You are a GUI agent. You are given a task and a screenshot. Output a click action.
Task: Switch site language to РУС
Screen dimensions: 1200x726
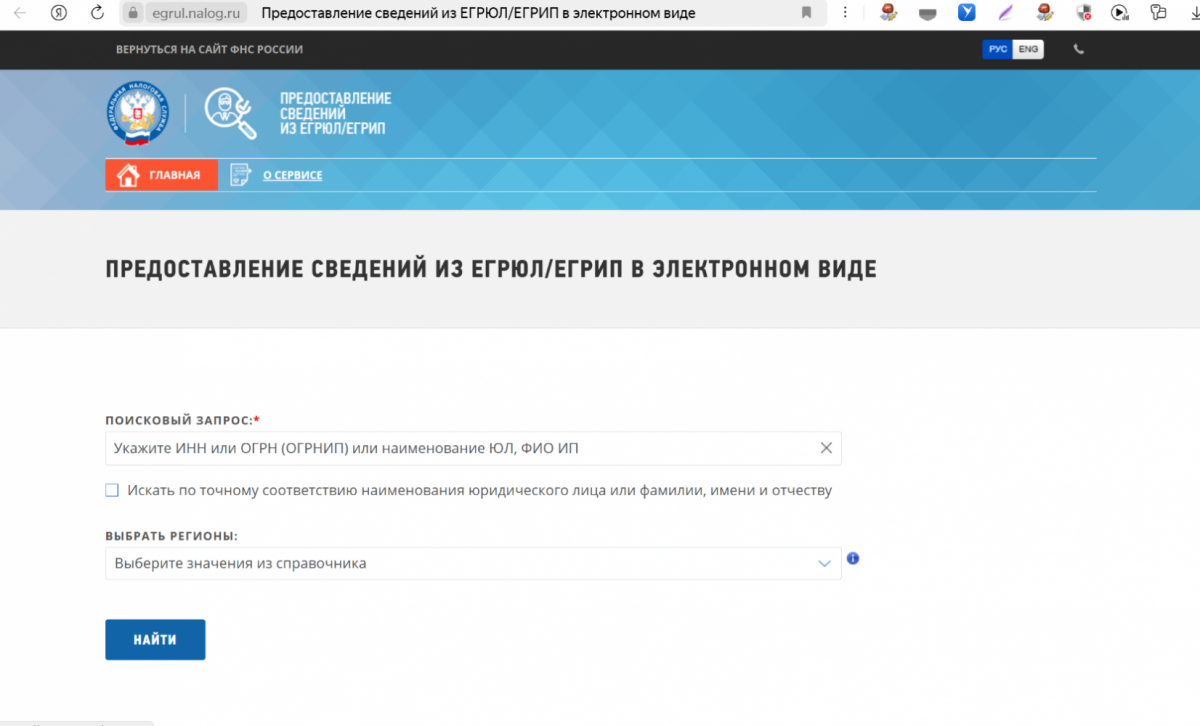[997, 49]
